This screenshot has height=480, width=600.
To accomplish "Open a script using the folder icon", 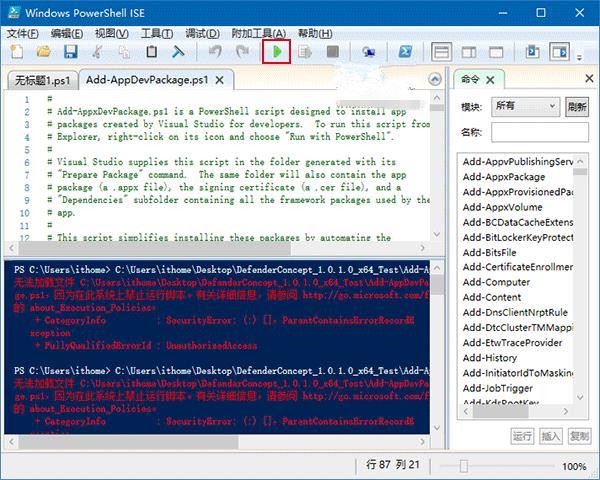I will point(43,52).
